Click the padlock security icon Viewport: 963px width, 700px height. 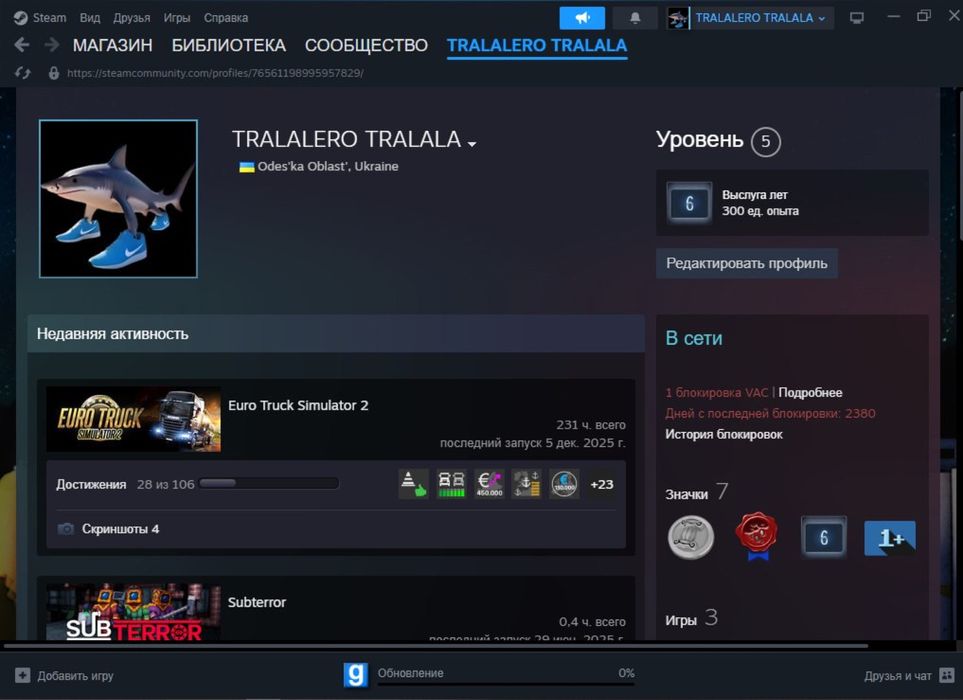54,73
